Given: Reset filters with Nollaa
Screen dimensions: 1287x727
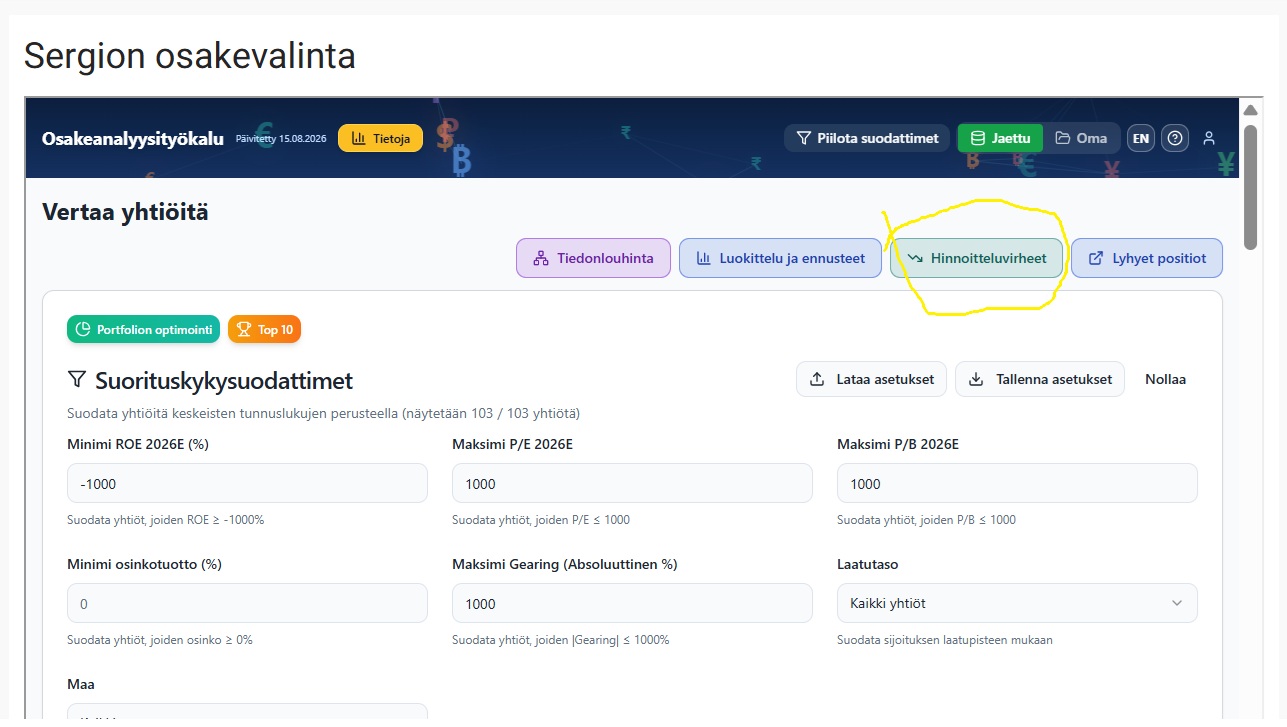Looking at the screenshot, I should (1165, 379).
